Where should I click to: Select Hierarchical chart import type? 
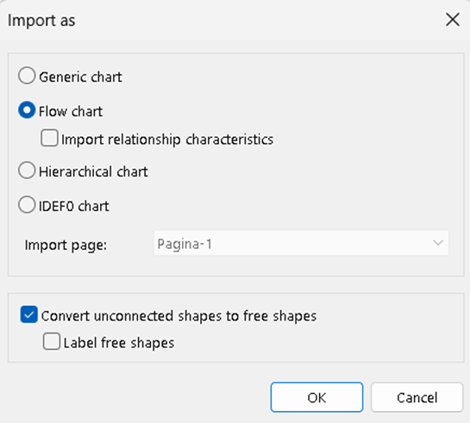[27, 170]
